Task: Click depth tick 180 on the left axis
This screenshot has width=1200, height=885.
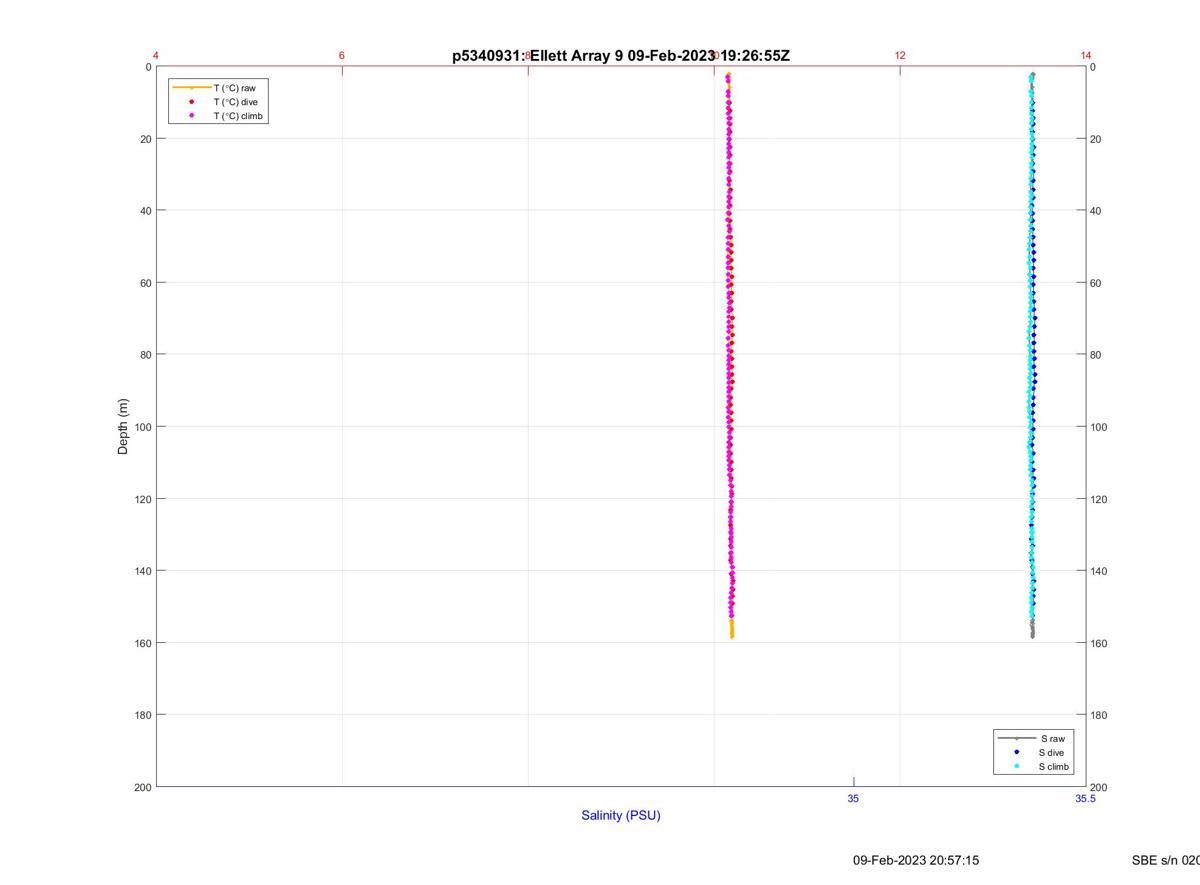Action: click(143, 715)
